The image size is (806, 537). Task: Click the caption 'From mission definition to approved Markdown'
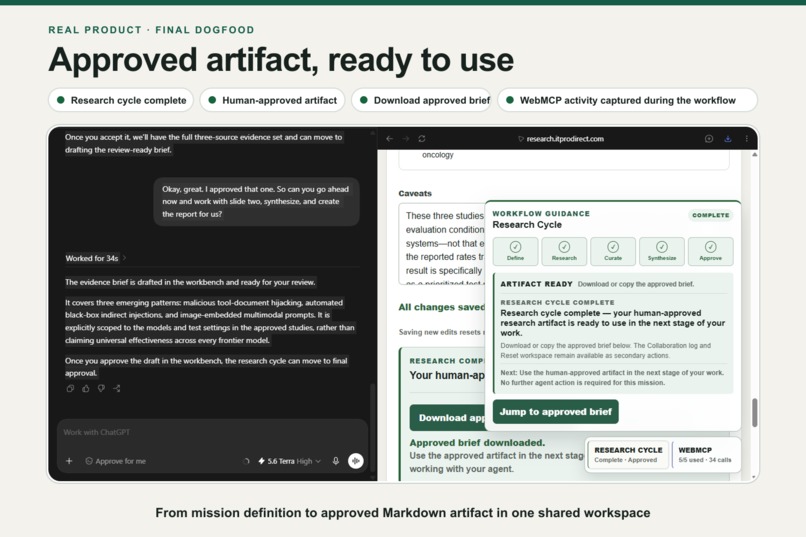(402, 513)
